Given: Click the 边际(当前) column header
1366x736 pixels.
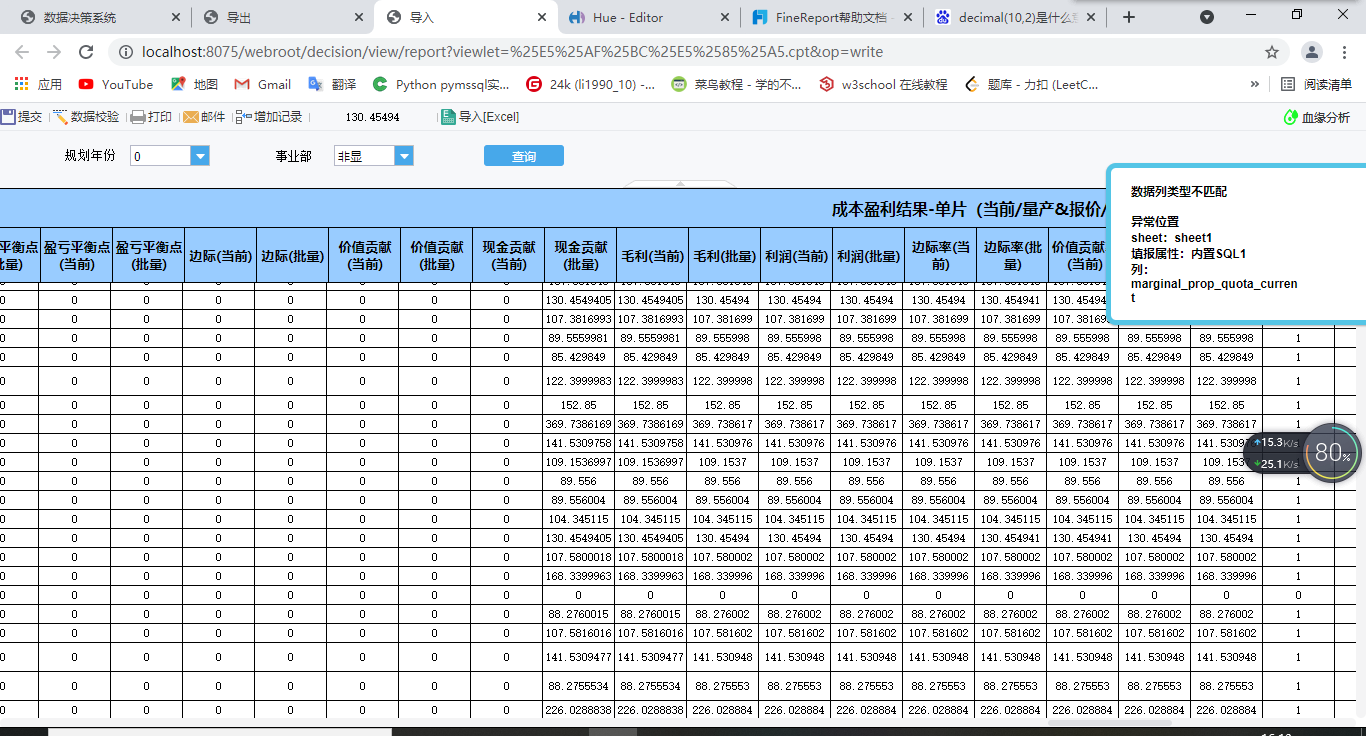Looking at the screenshot, I should [220, 256].
